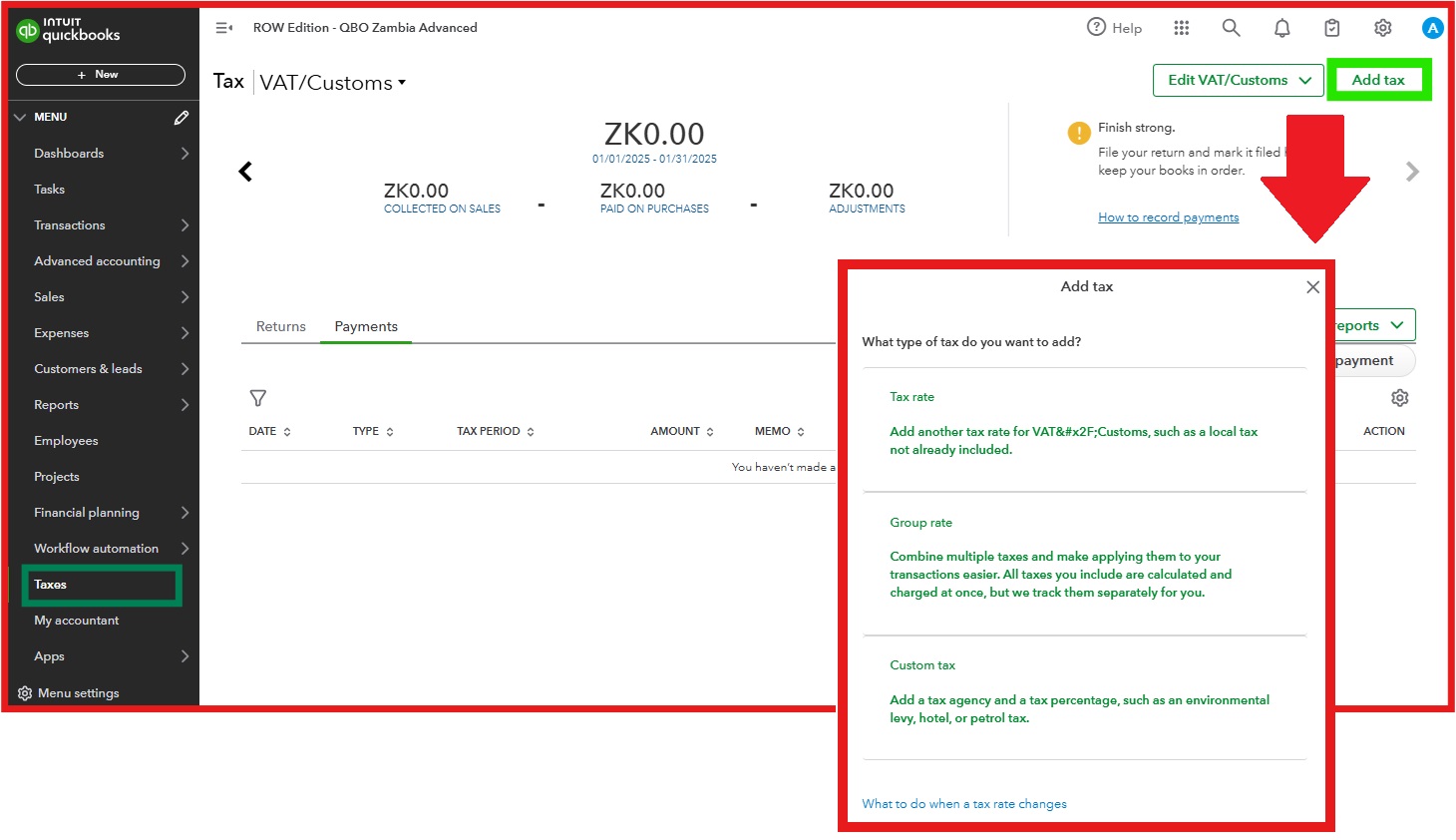The height and width of the screenshot is (840, 1456).
Task: Expand the Transactions menu
Action: [x=185, y=225]
